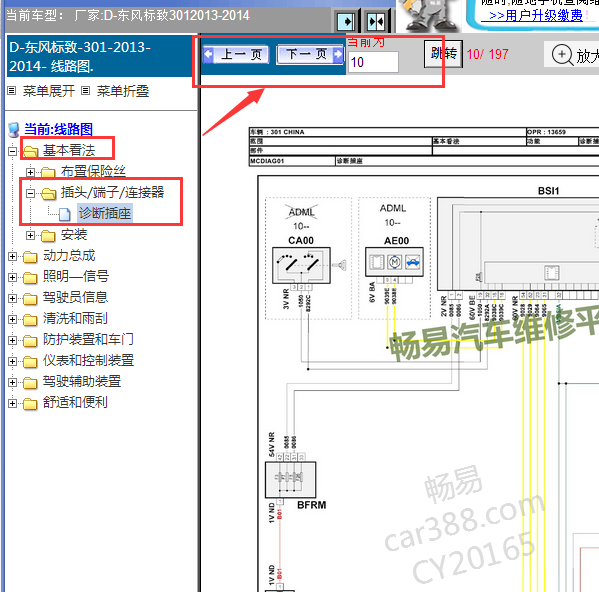Click the current page number input field
This screenshot has height=592, width=599.
[x=373, y=62]
